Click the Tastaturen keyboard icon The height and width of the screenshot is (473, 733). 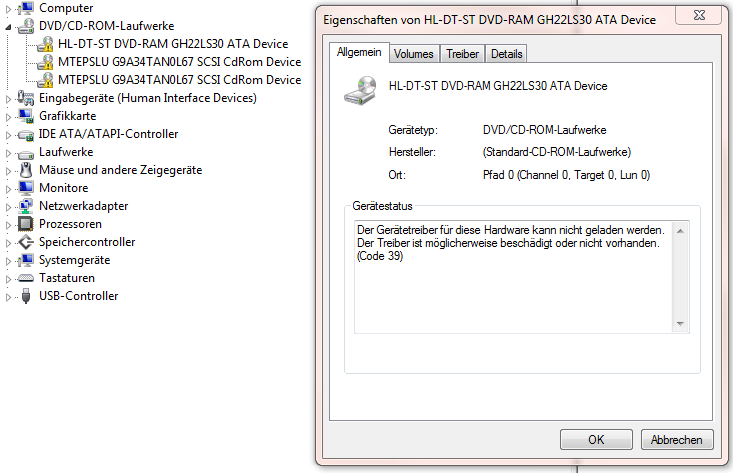25,278
